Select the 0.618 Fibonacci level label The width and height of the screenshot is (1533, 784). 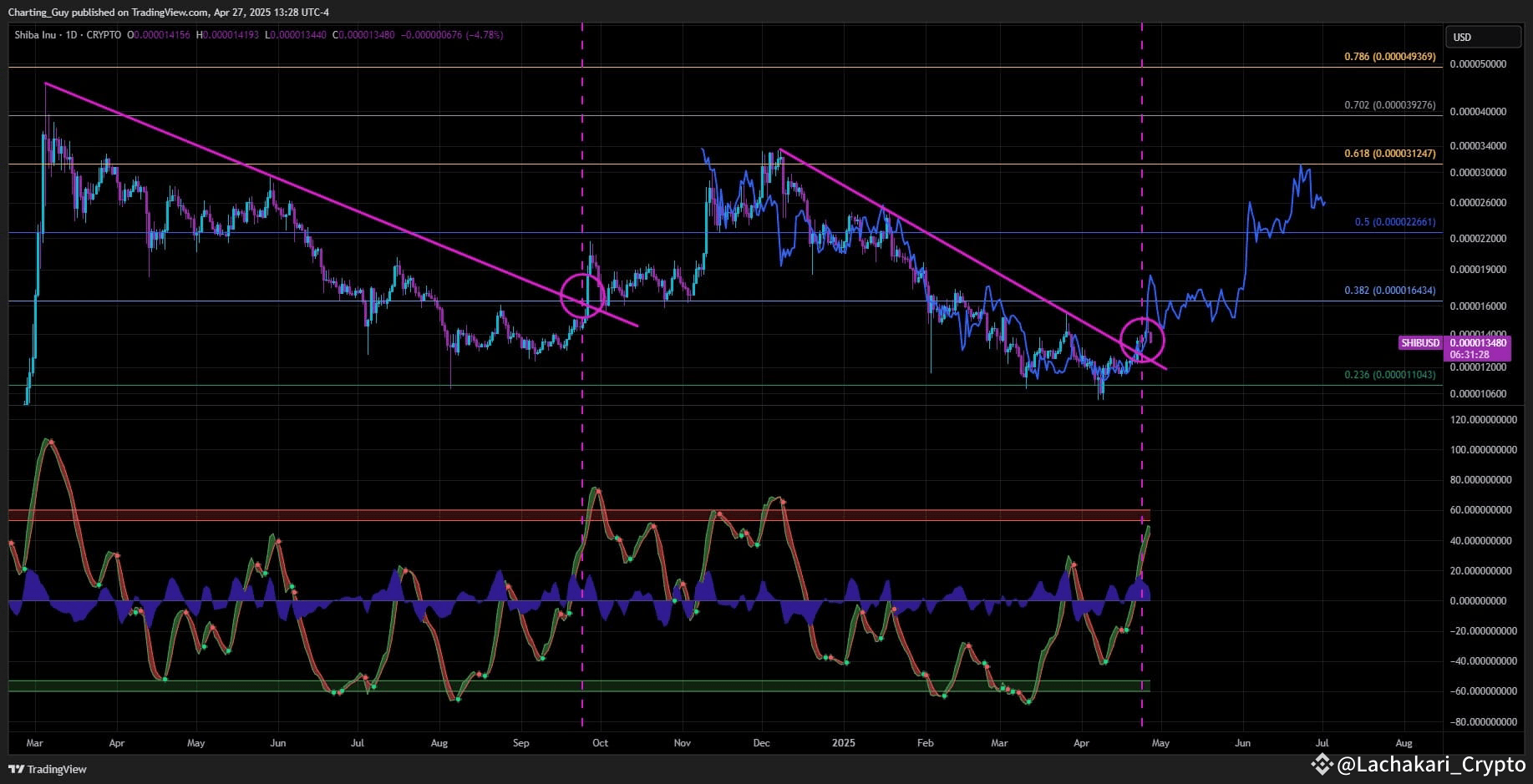pyautogui.click(x=1389, y=154)
